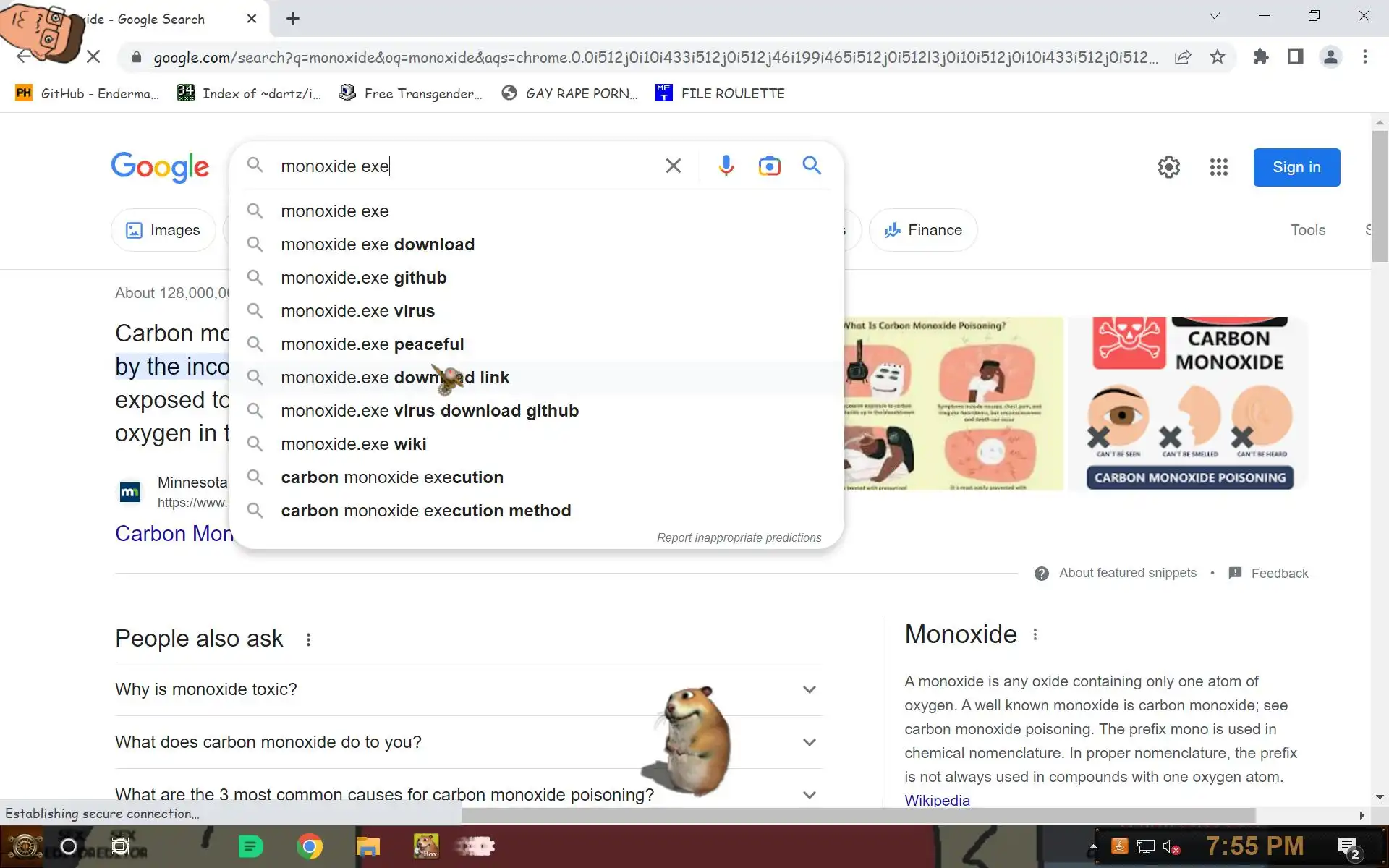1389x868 pixels.
Task: Switch to the Finance filter tab
Action: pyautogui.click(x=923, y=230)
